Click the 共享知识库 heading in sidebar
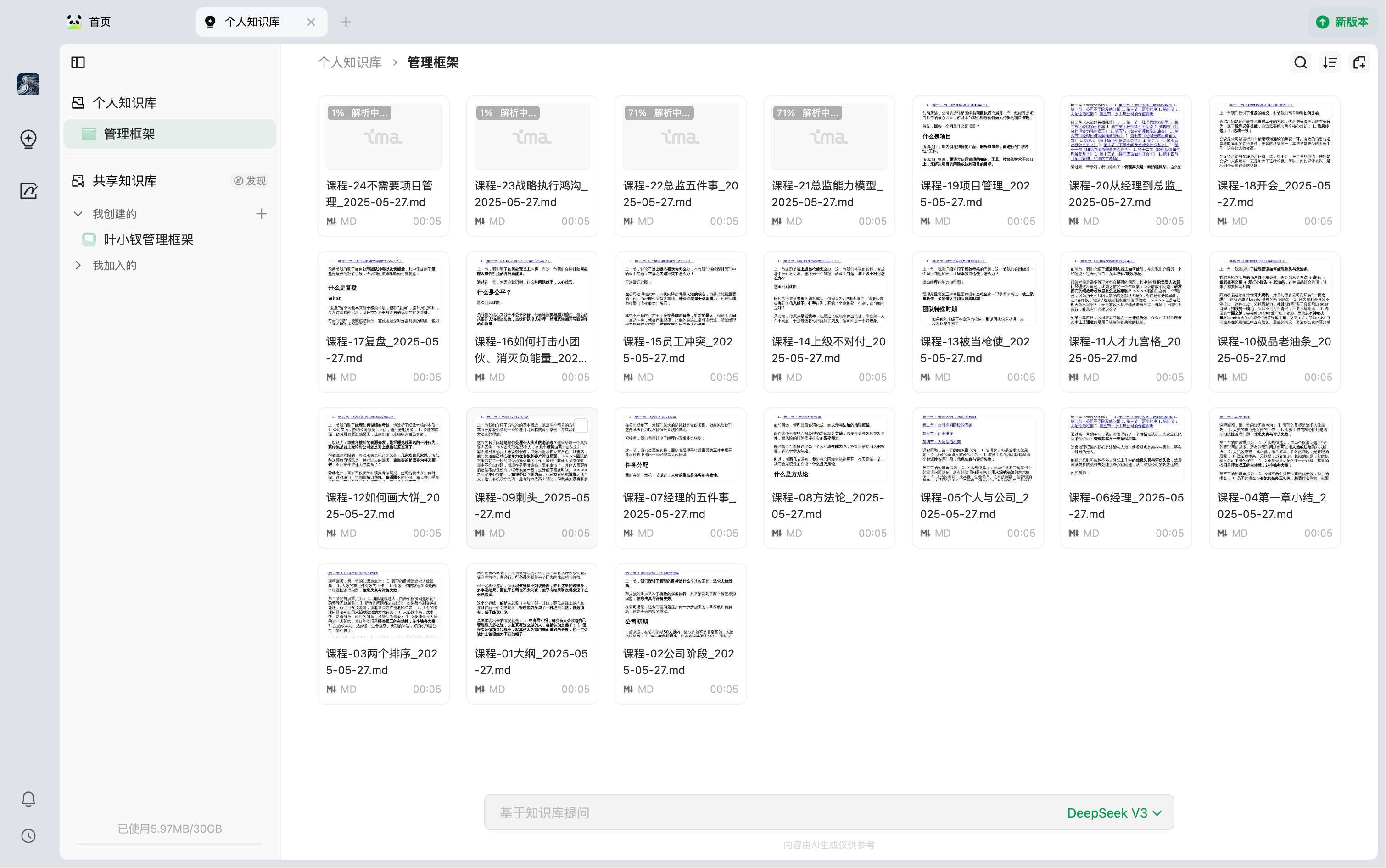The width and height of the screenshot is (1386, 868). 124,181
